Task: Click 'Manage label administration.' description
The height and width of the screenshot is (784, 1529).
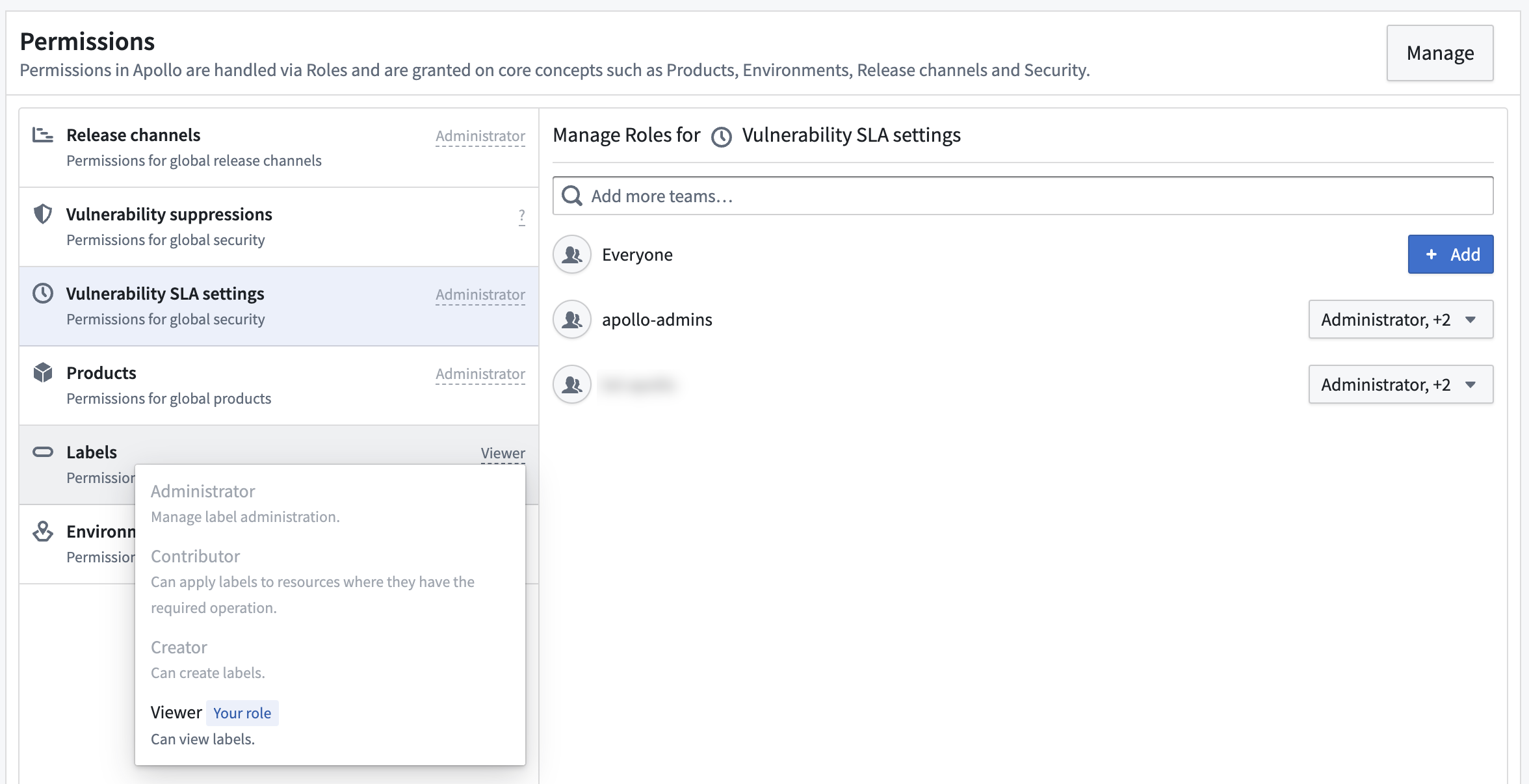Action: tap(245, 517)
